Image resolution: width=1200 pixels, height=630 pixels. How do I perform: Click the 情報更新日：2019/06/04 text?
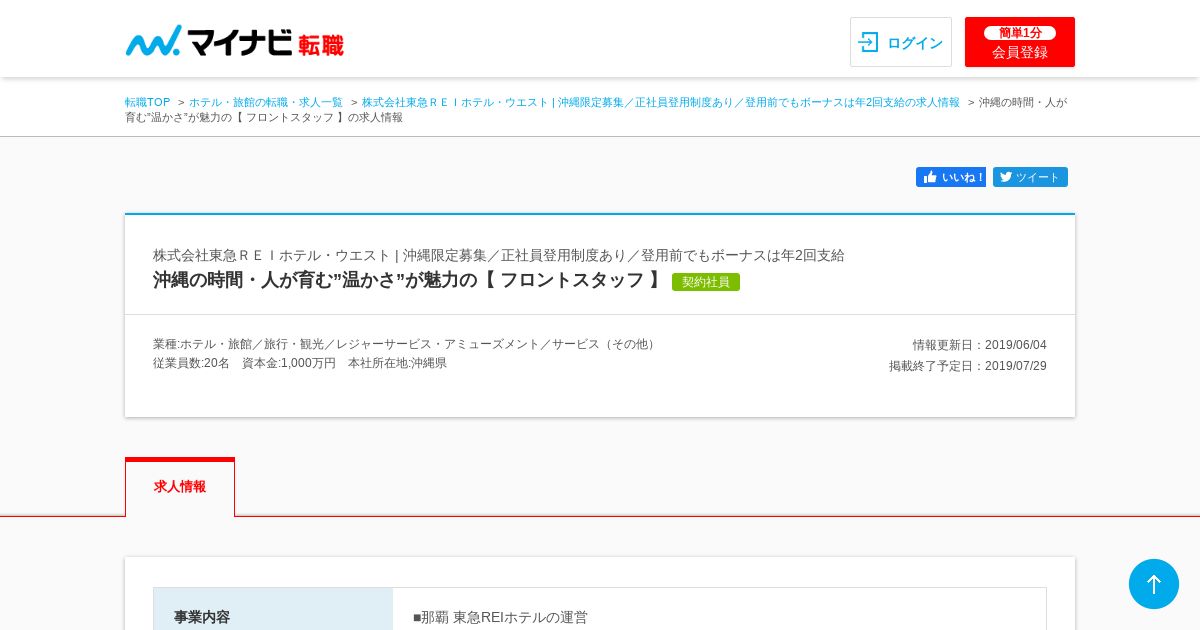[980, 345]
